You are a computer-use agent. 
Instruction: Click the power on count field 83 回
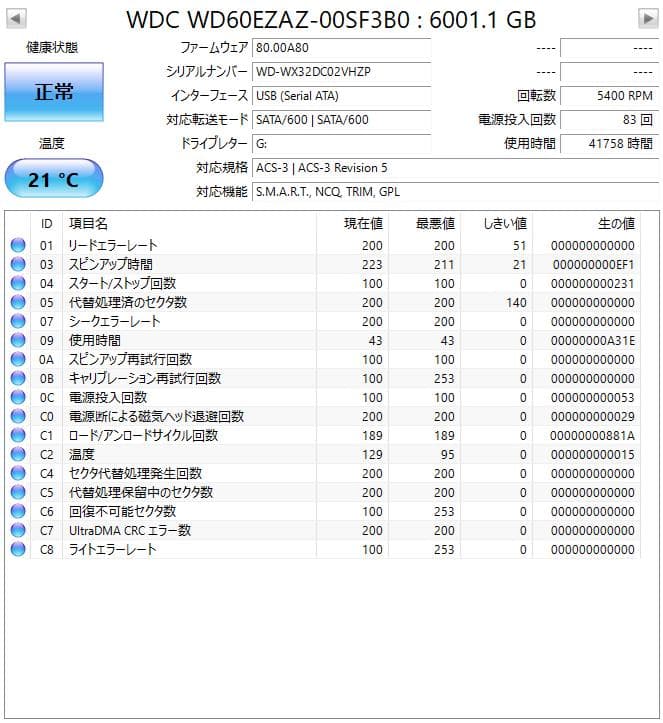pos(610,119)
